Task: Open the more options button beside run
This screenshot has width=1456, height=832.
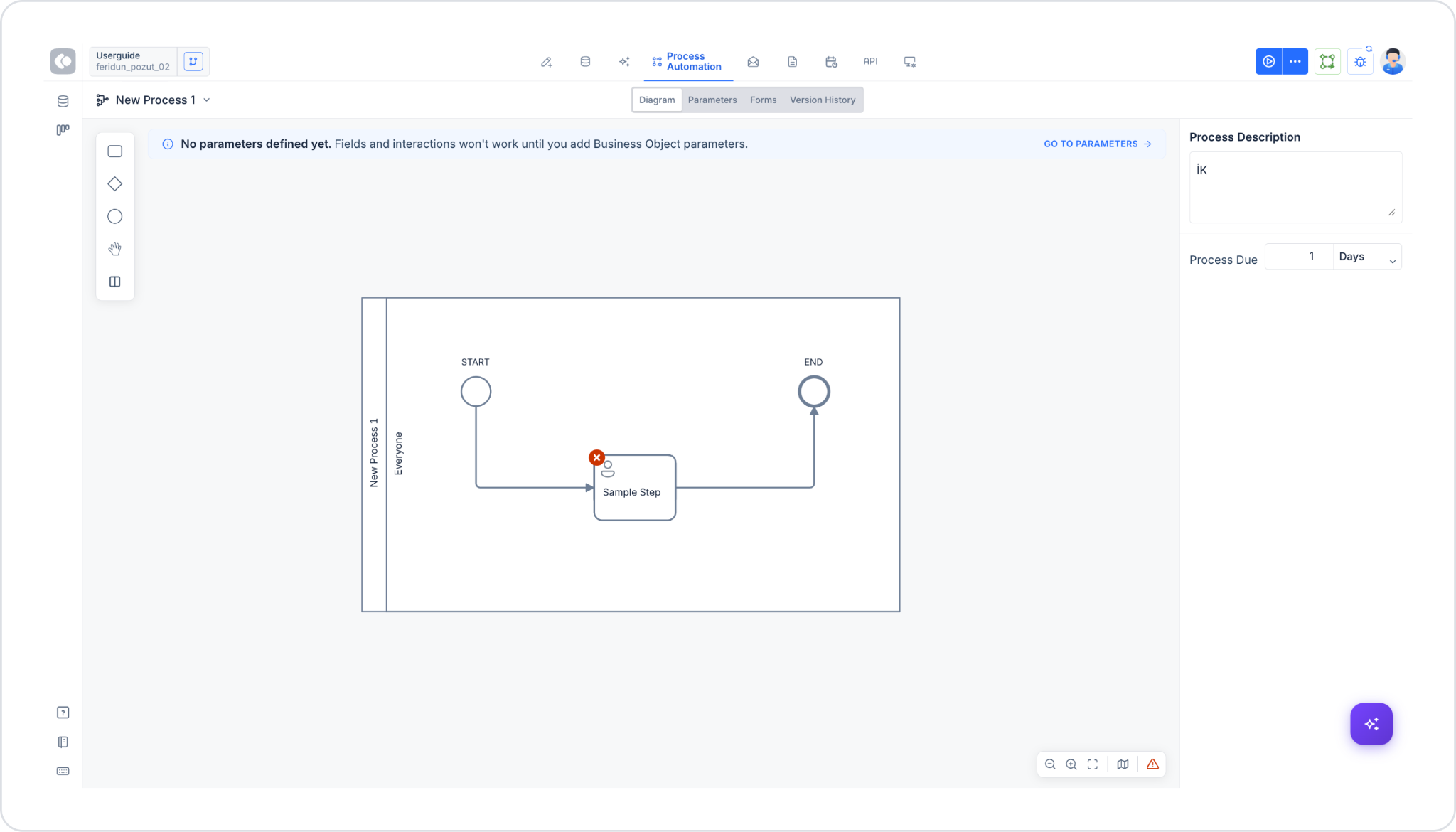Action: tap(1295, 62)
